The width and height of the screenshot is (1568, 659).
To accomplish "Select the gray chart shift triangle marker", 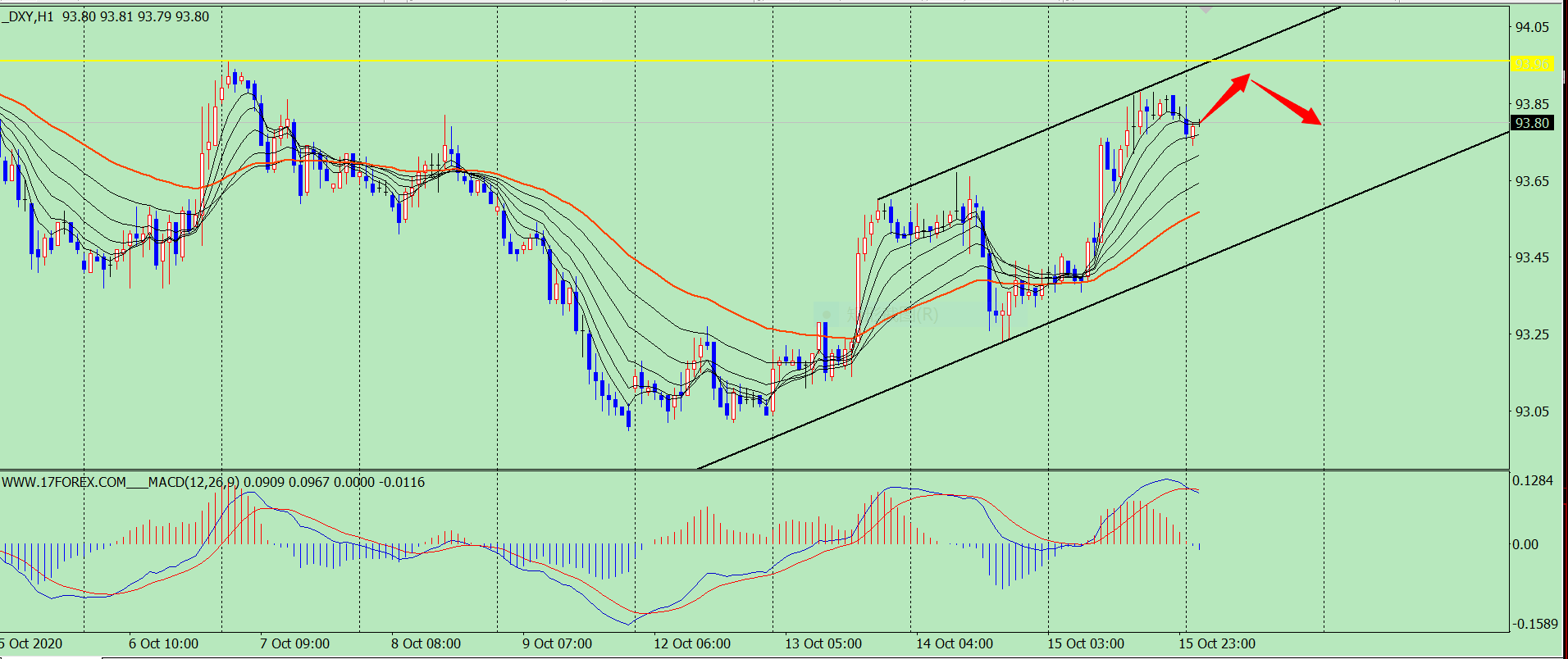I will [1206, 11].
